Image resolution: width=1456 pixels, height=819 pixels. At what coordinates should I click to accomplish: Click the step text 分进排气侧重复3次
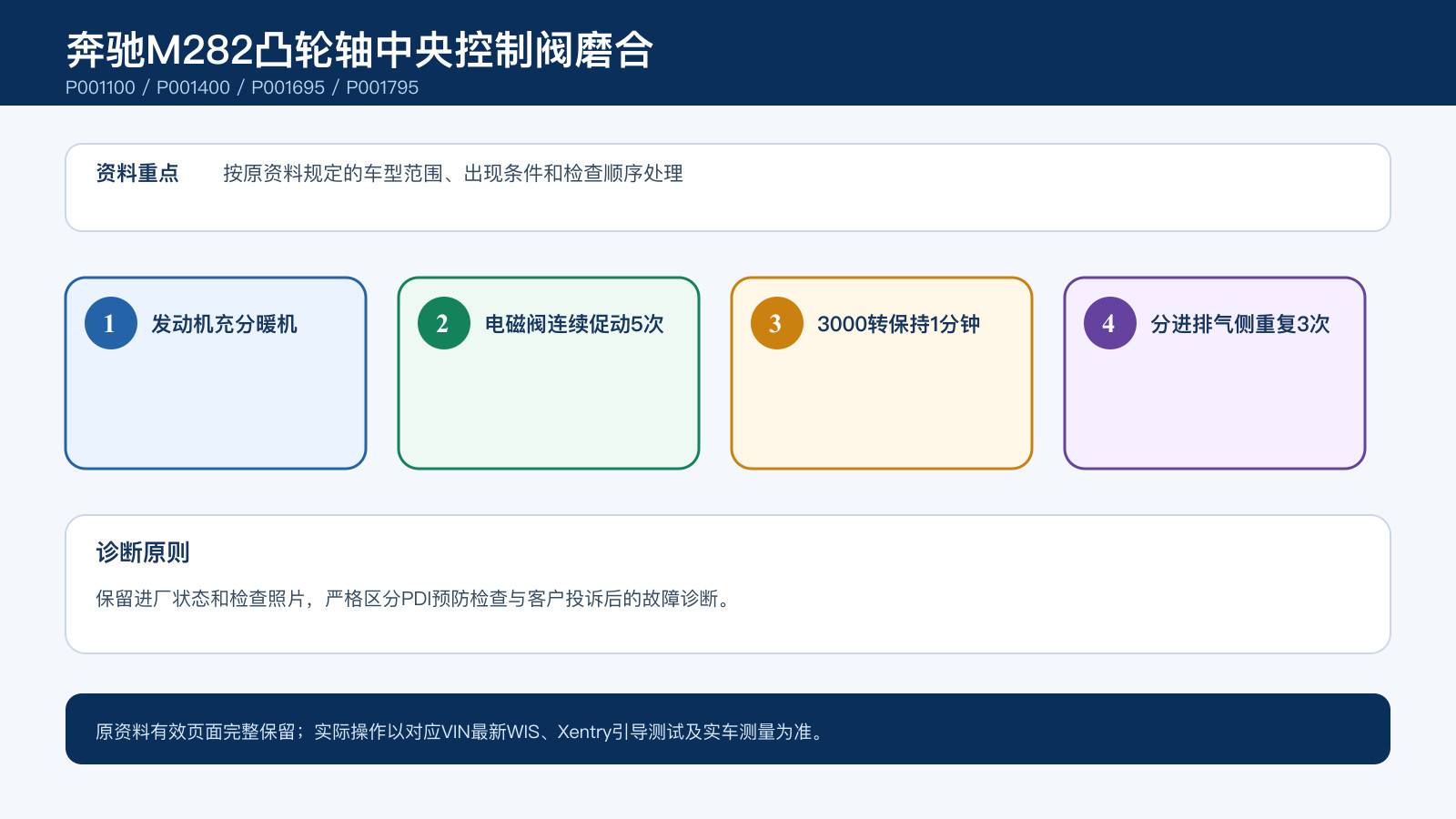pos(1240,324)
